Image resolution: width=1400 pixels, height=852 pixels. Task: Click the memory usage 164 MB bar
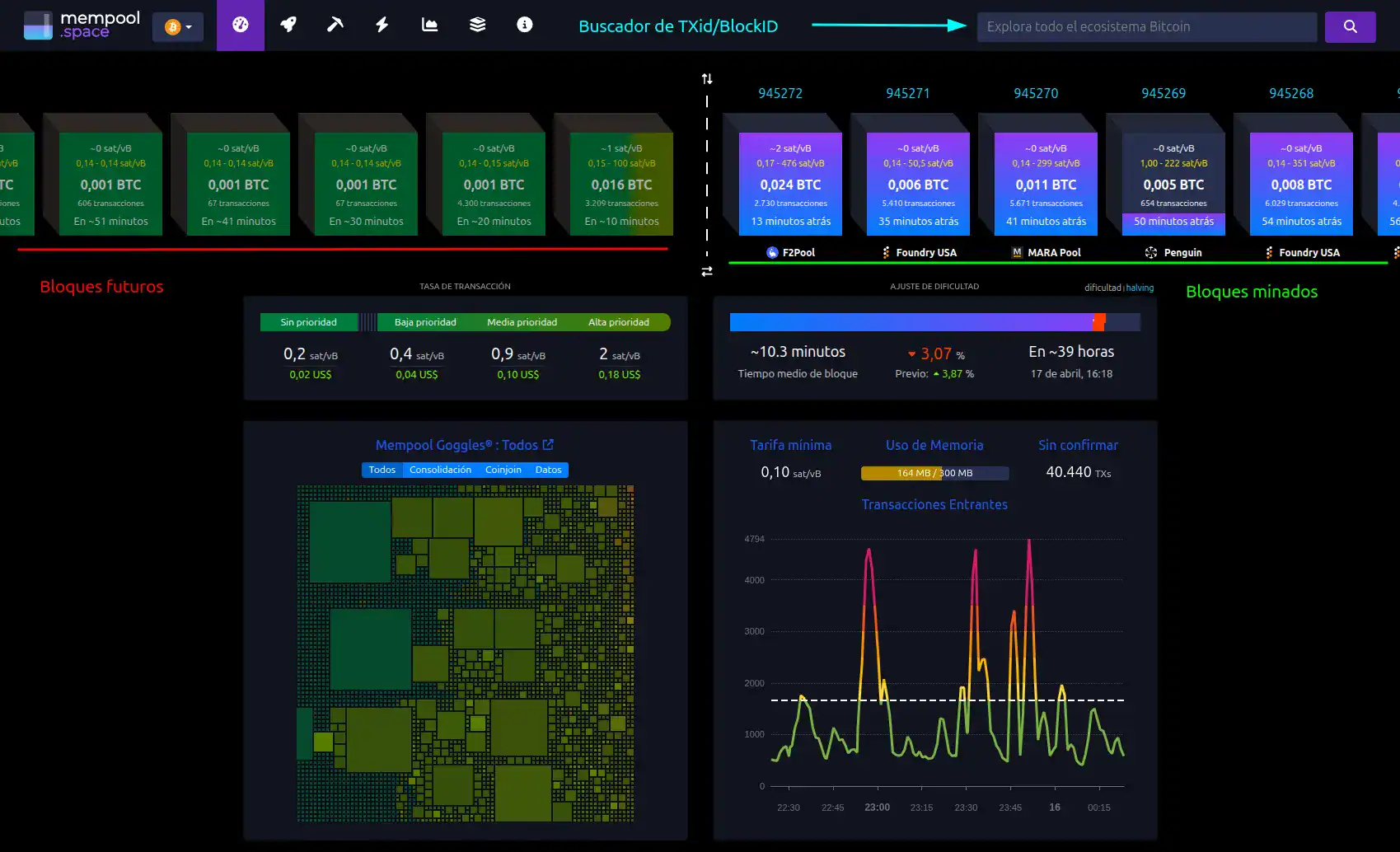click(934, 473)
